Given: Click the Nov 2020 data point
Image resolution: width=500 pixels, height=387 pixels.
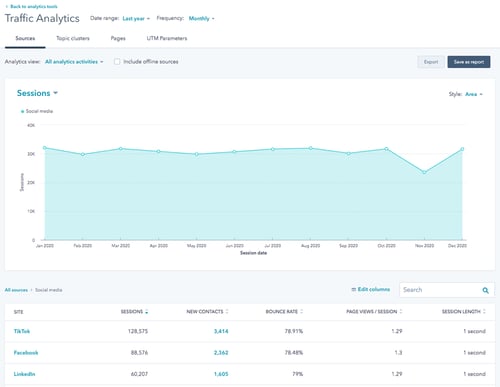Looking at the screenshot, I should coord(424,172).
